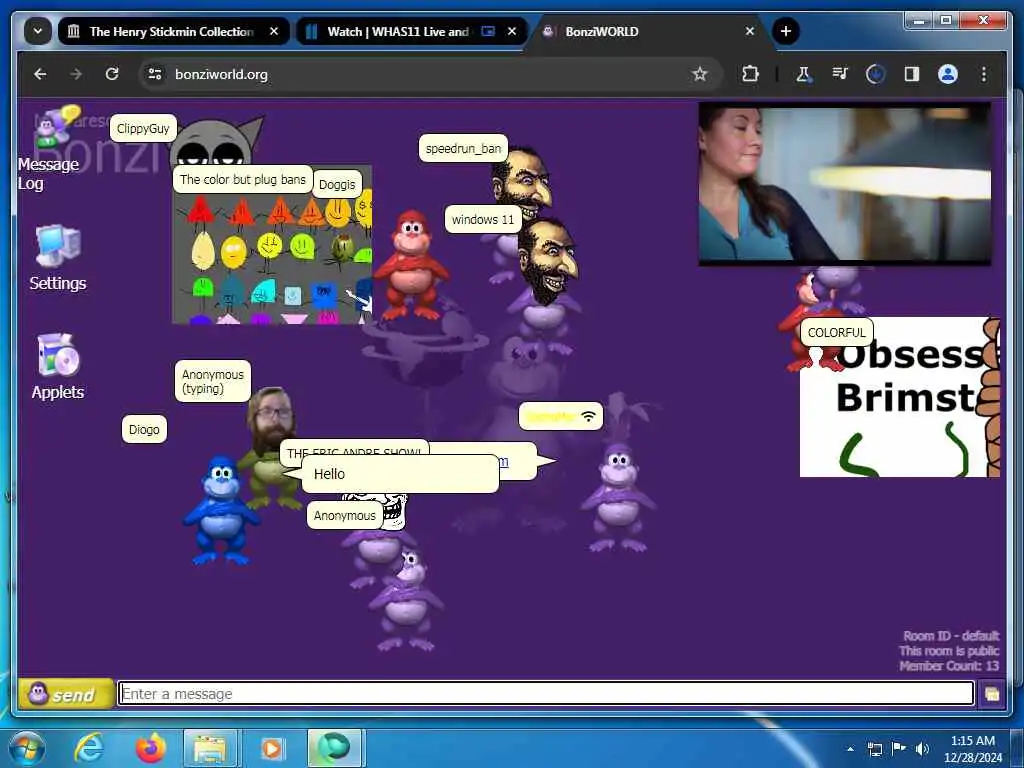1024x768 pixels.
Task: Open the volume speaker tray icon
Action: click(922, 748)
